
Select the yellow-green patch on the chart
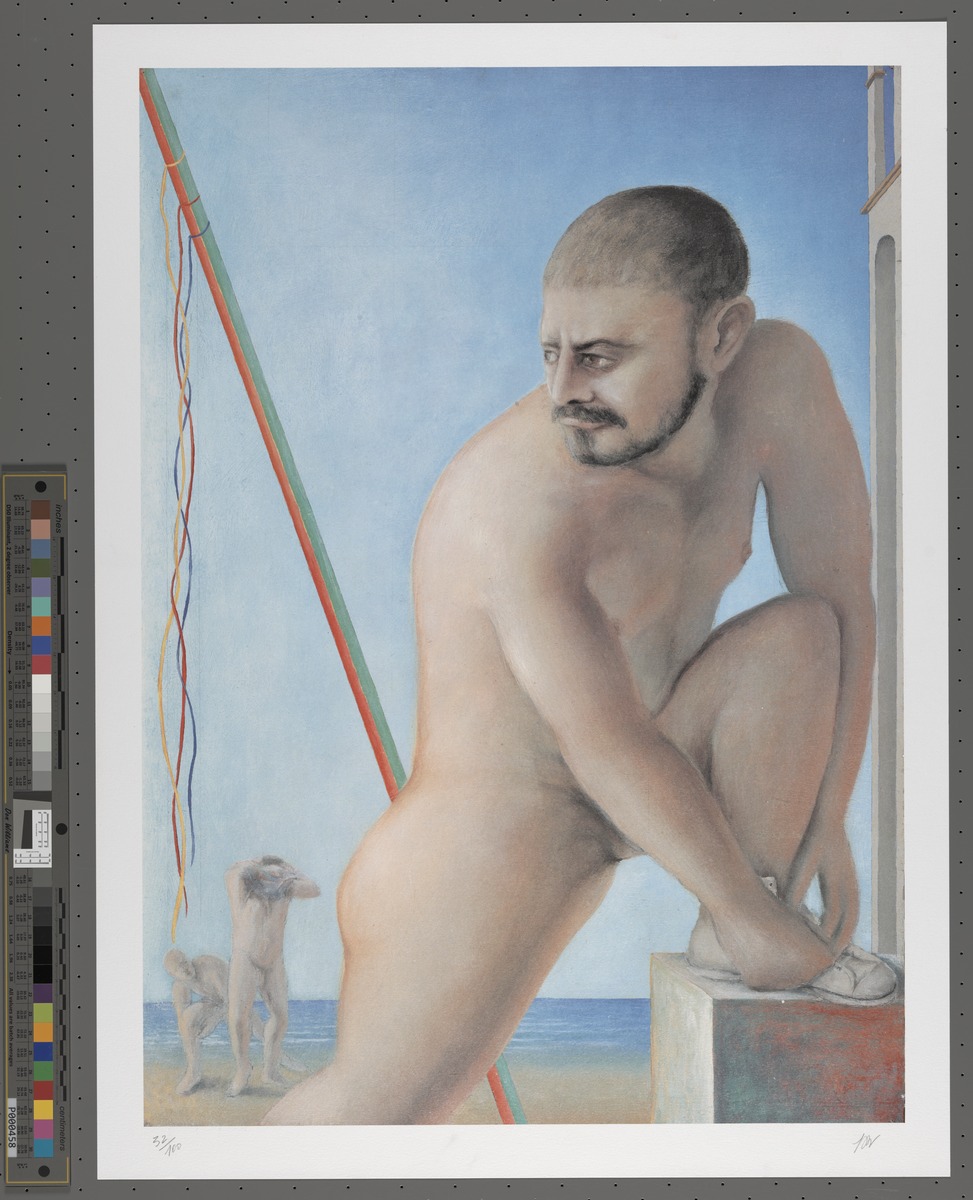(43, 1012)
